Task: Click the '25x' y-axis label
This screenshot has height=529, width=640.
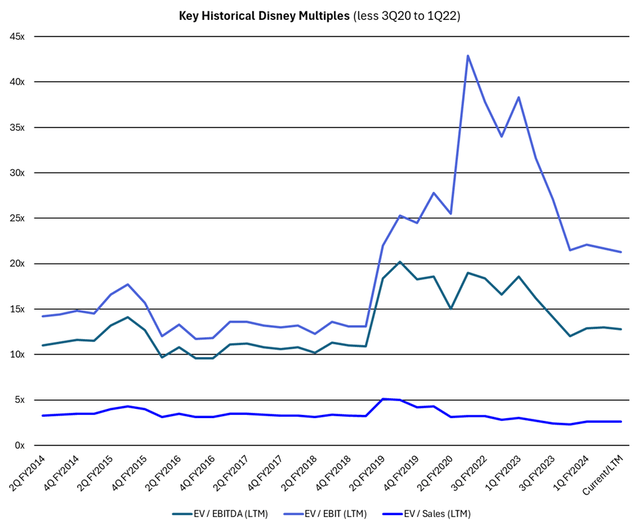Action: point(17,218)
